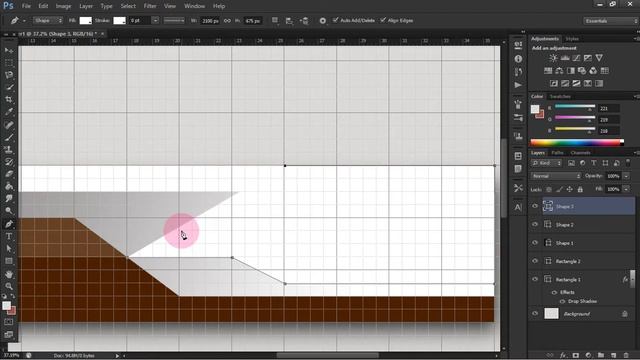Image resolution: width=640 pixels, height=360 pixels.
Task: Select the Path Selection arrow tool
Action: tap(9, 248)
